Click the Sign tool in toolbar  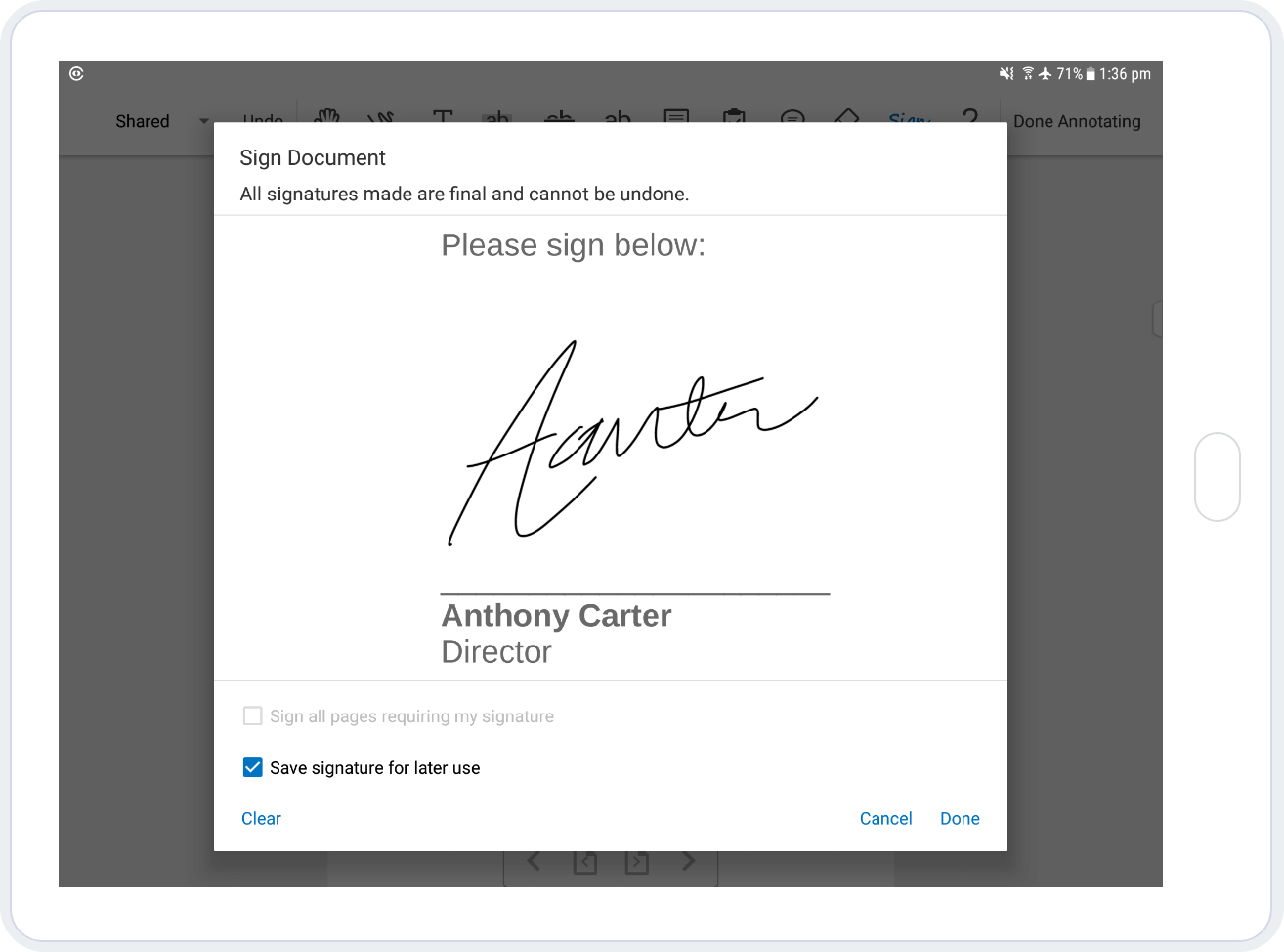908,118
